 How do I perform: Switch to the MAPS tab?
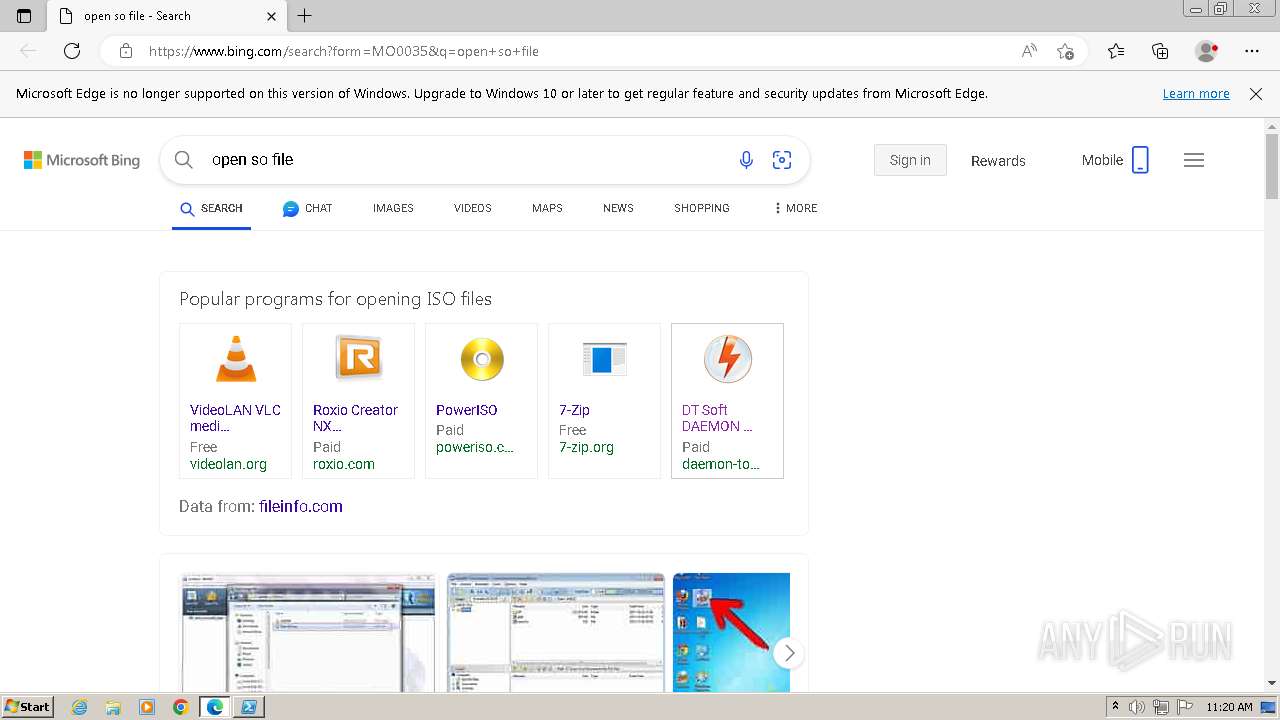[547, 208]
